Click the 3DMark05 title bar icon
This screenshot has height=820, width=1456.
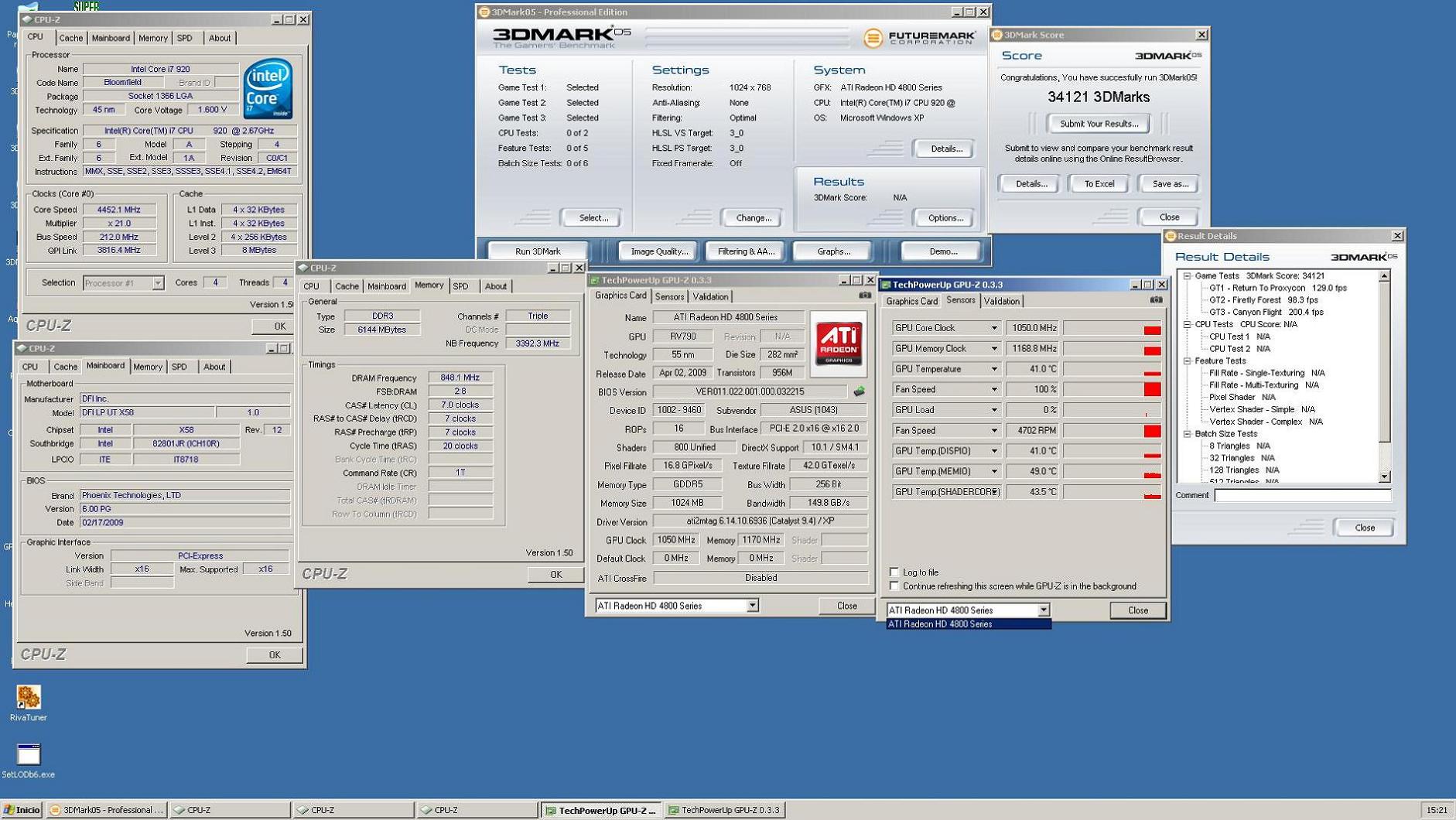[484, 12]
